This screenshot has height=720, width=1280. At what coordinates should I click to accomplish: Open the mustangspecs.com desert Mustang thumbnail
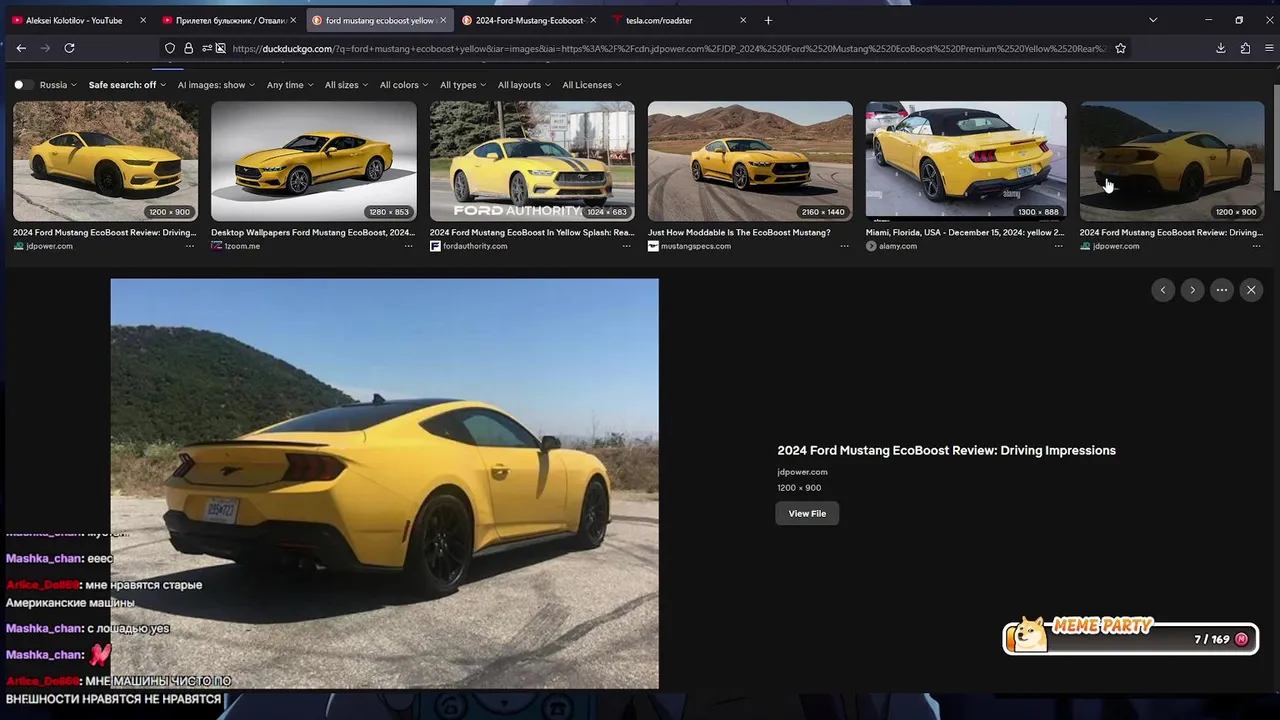click(750, 161)
